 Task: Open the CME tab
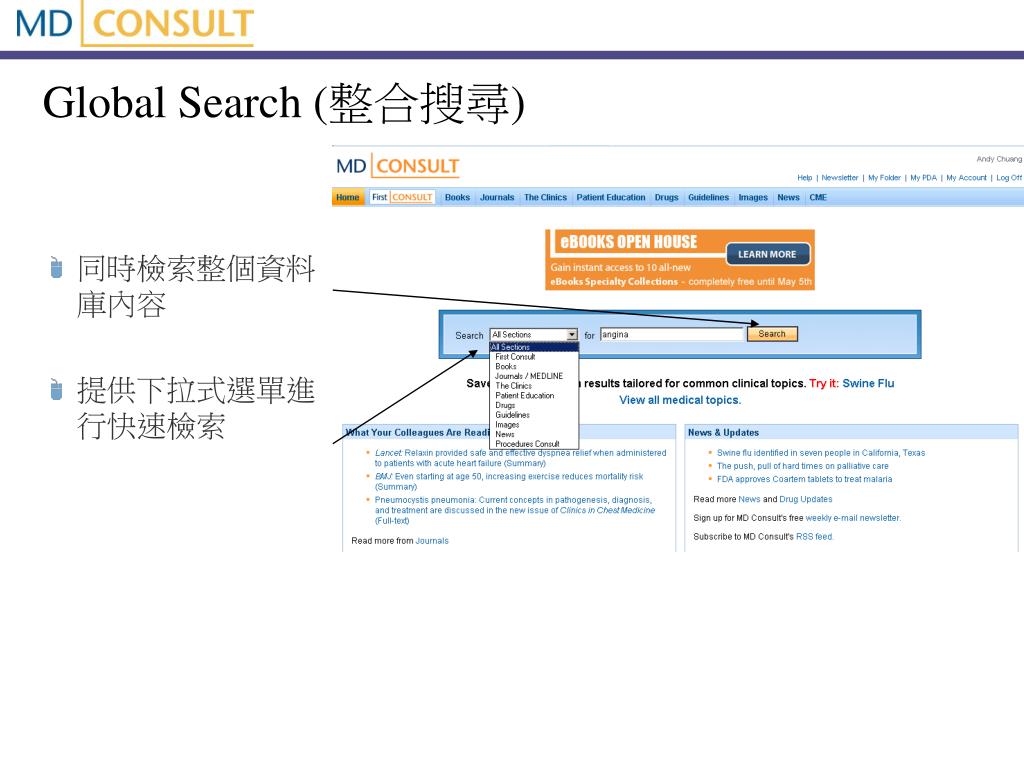(x=818, y=197)
